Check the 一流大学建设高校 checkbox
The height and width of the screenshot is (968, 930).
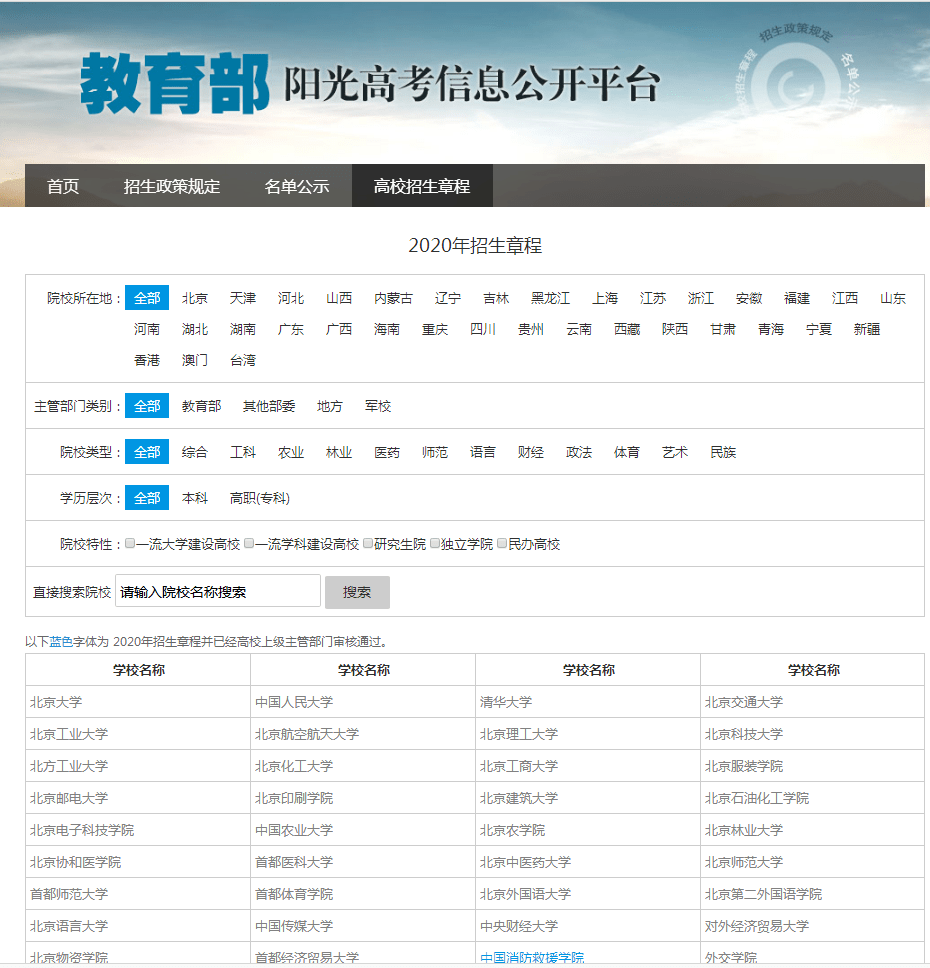click(130, 544)
